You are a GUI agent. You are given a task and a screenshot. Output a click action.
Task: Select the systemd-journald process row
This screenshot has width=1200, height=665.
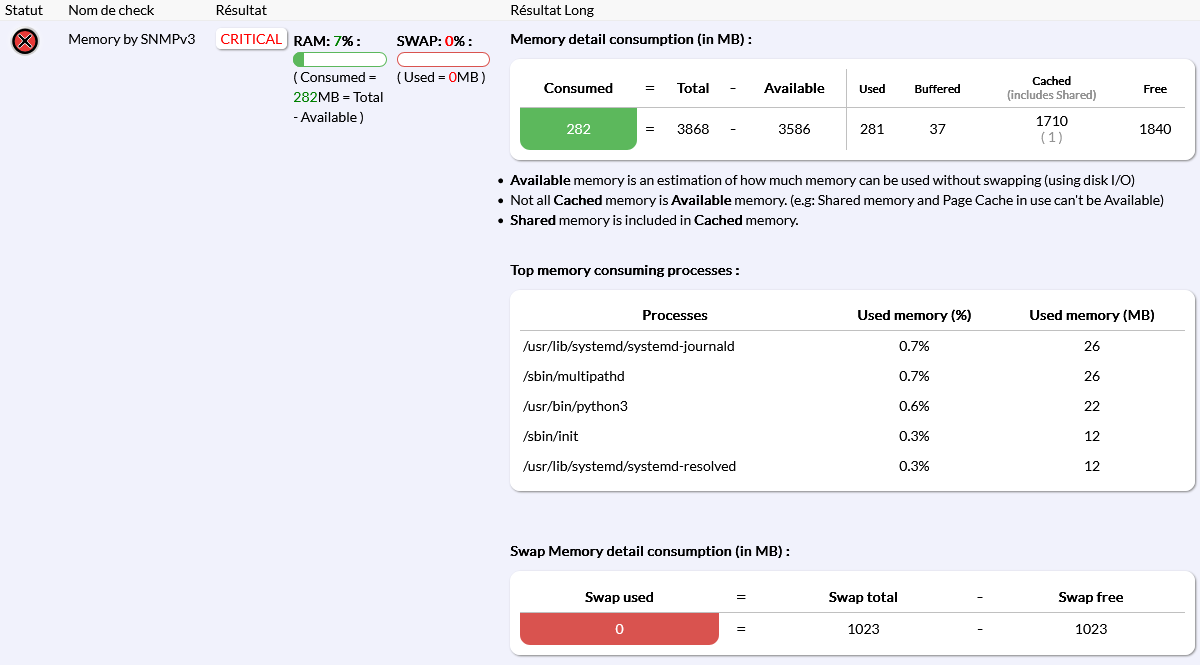(629, 346)
